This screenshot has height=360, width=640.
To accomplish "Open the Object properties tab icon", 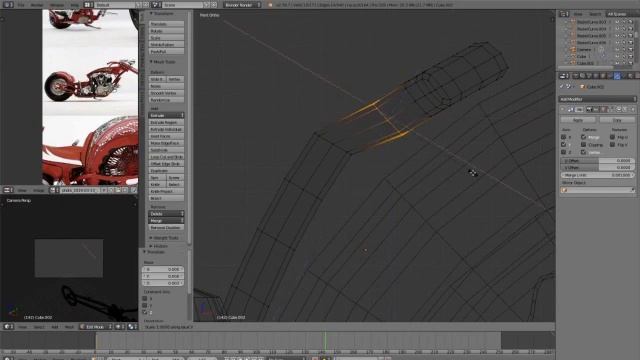I will tap(603, 76).
